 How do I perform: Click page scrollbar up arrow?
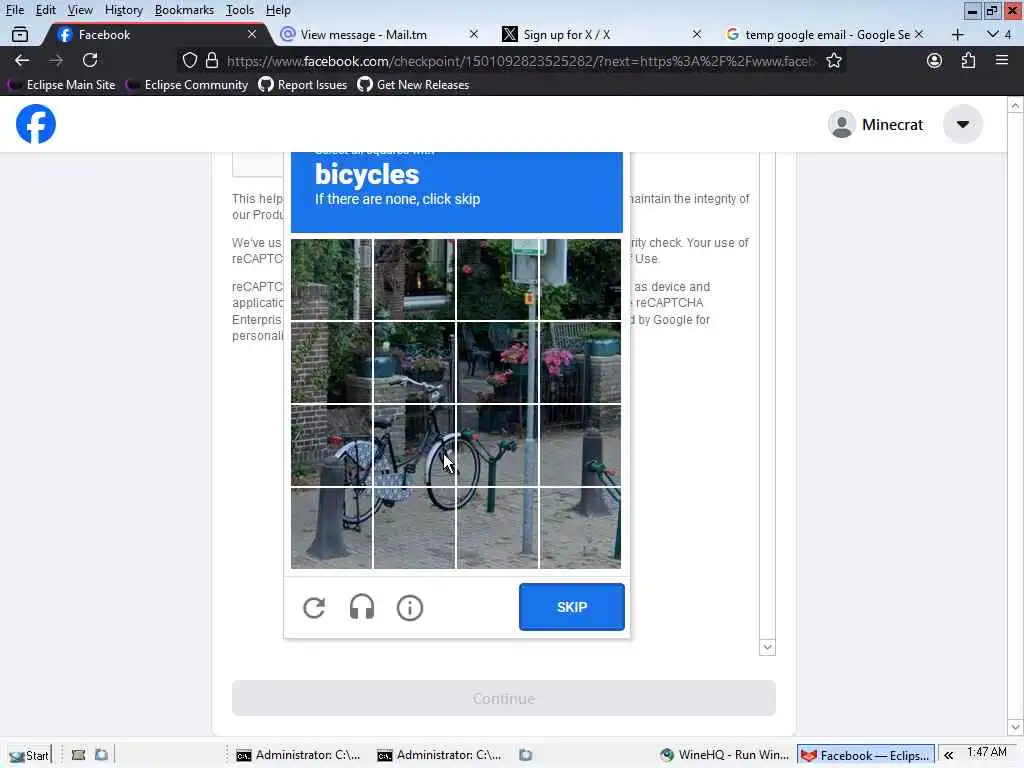click(1015, 105)
